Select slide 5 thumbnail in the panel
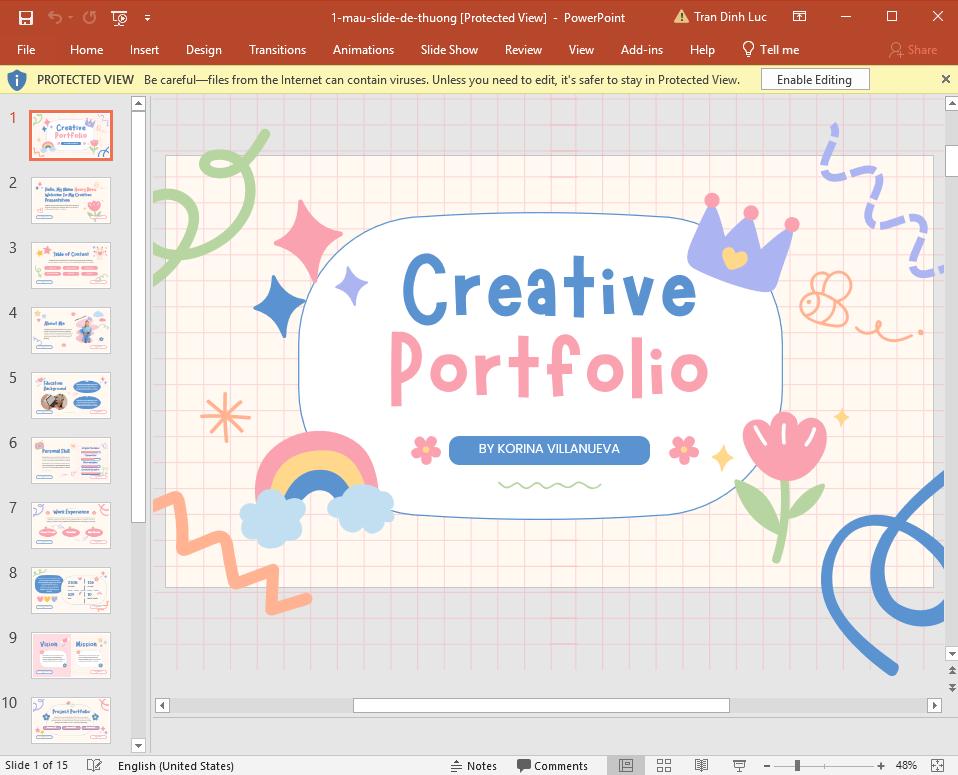958x775 pixels. (70, 395)
